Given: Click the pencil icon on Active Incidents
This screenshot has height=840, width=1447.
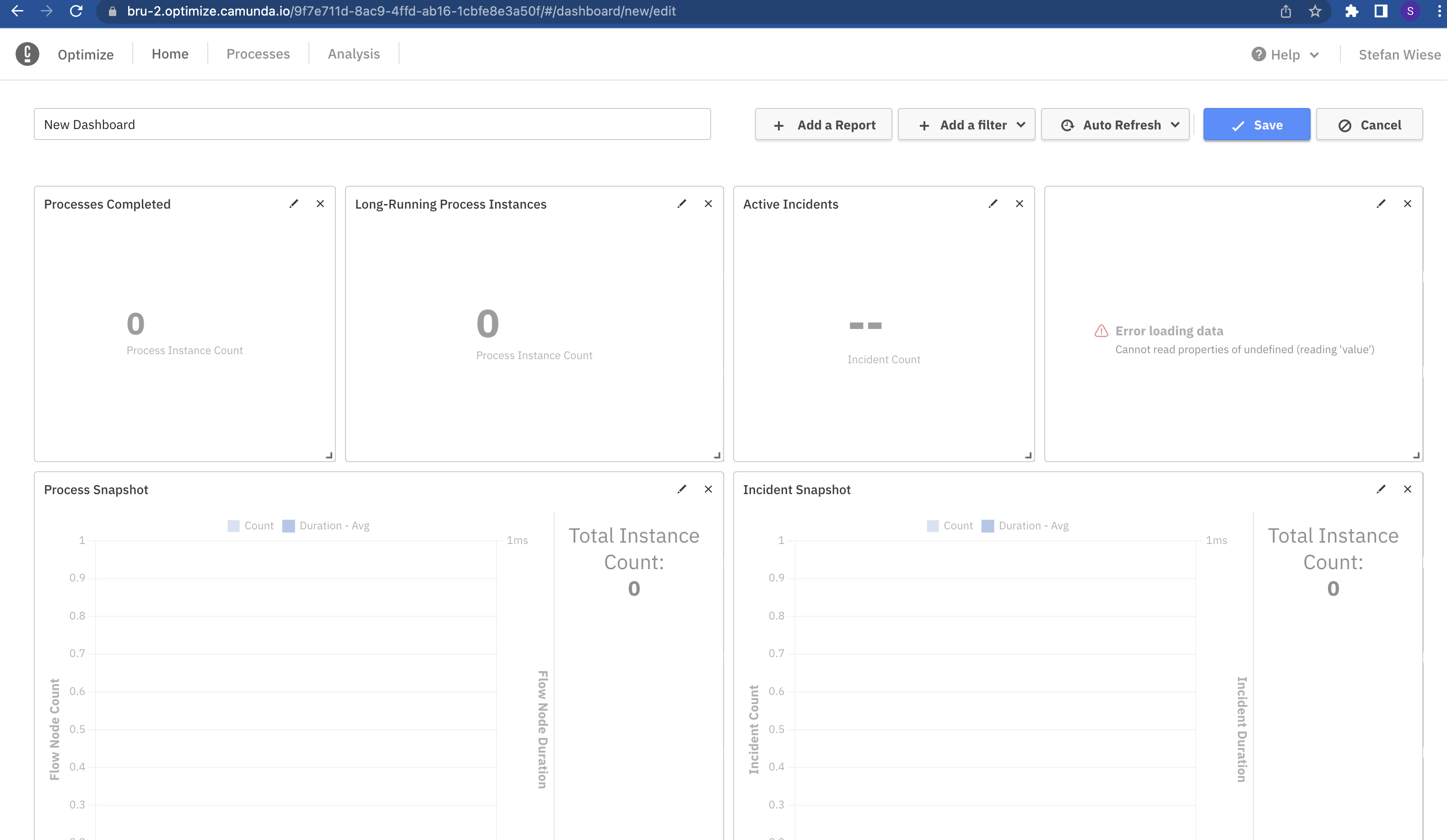Looking at the screenshot, I should pos(993,204).
